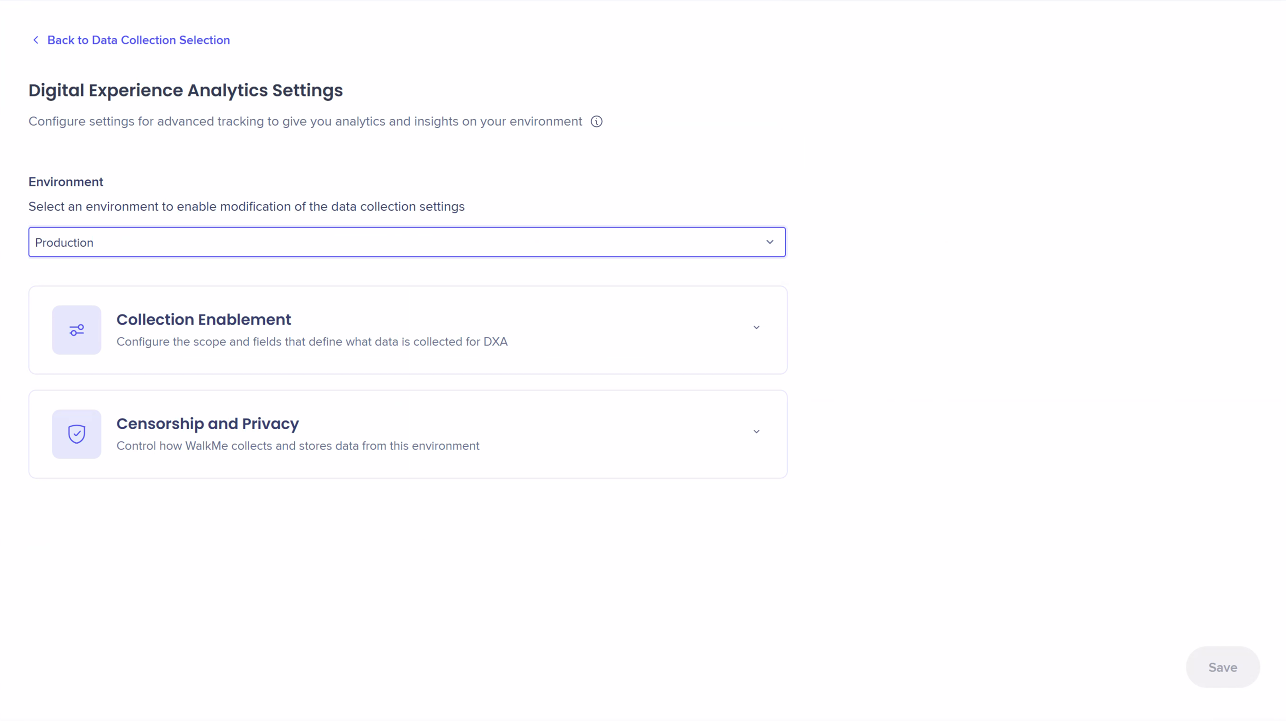Viewport: 1286px width, 721px height.
Task: Click the back arrow chevron icon
Action: [x=36, y=40]
